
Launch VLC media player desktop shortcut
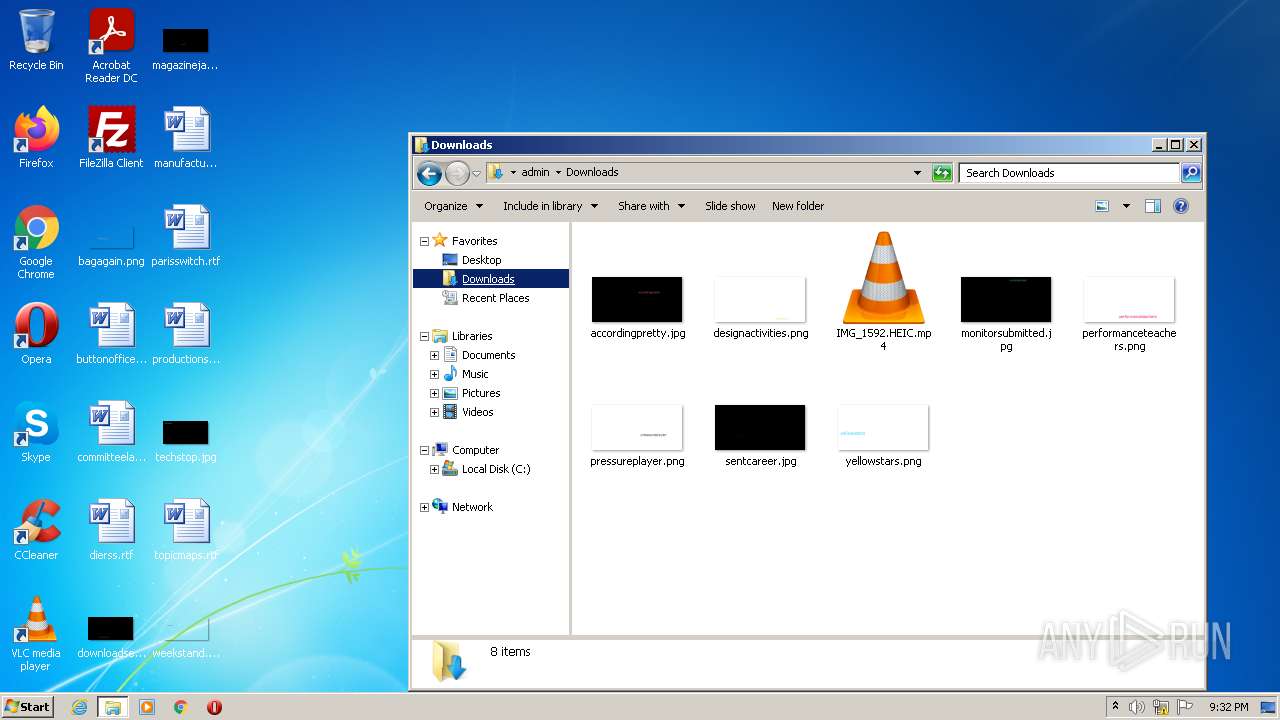[36, 634]
